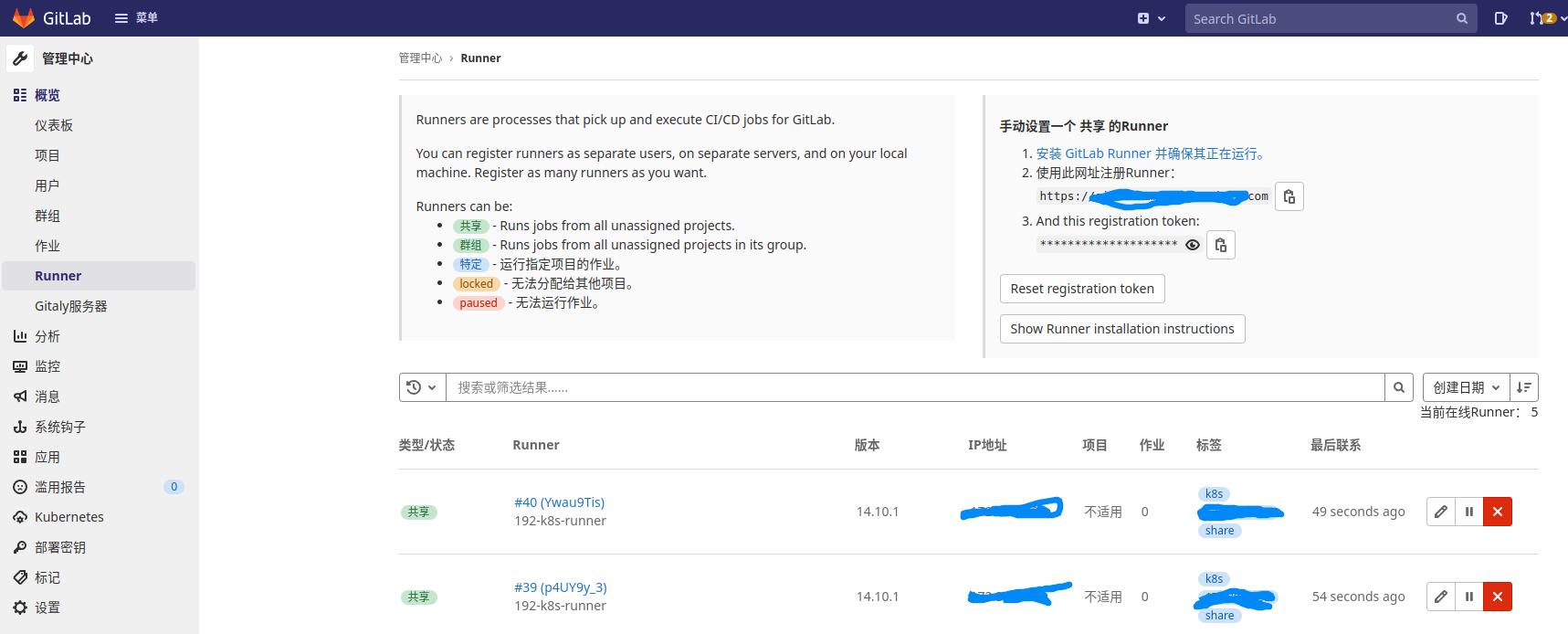Edit runner #40 with pencil icon
Screen dimensions: 1568x634
tap(1440, 512)
